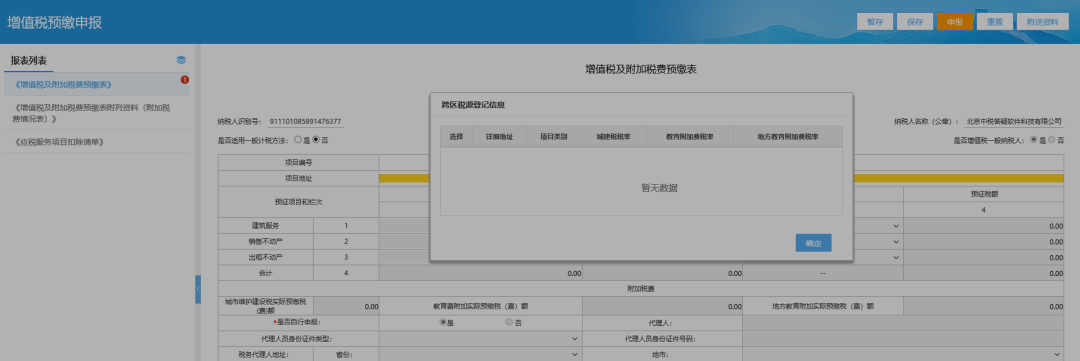The image size is (1080, 361).
Task: Select 否 for 是否增值税一般纳税人
Action: (1051, 140)
